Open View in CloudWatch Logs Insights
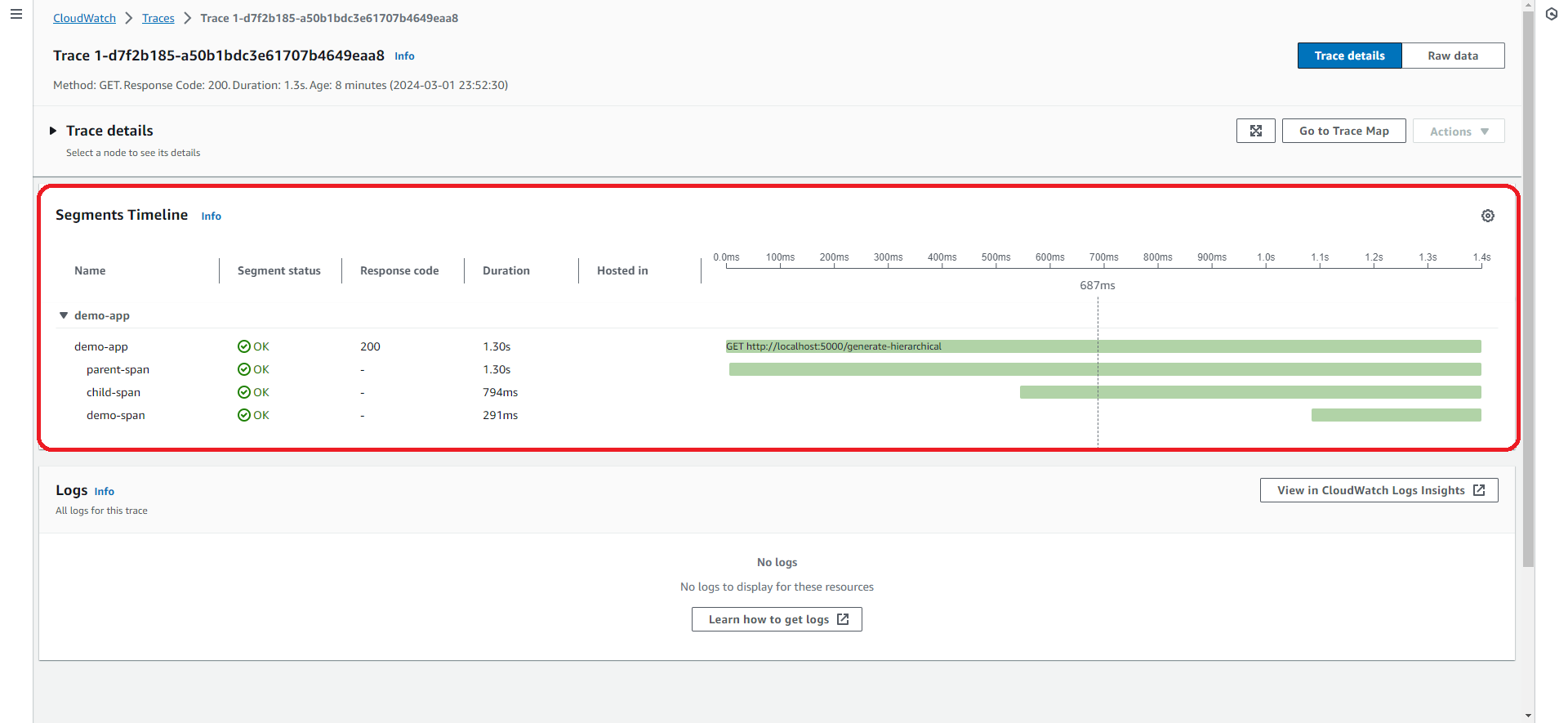Image resolution: width=1568 pixels, height=723 pixels. click(x=1379, y=490)
